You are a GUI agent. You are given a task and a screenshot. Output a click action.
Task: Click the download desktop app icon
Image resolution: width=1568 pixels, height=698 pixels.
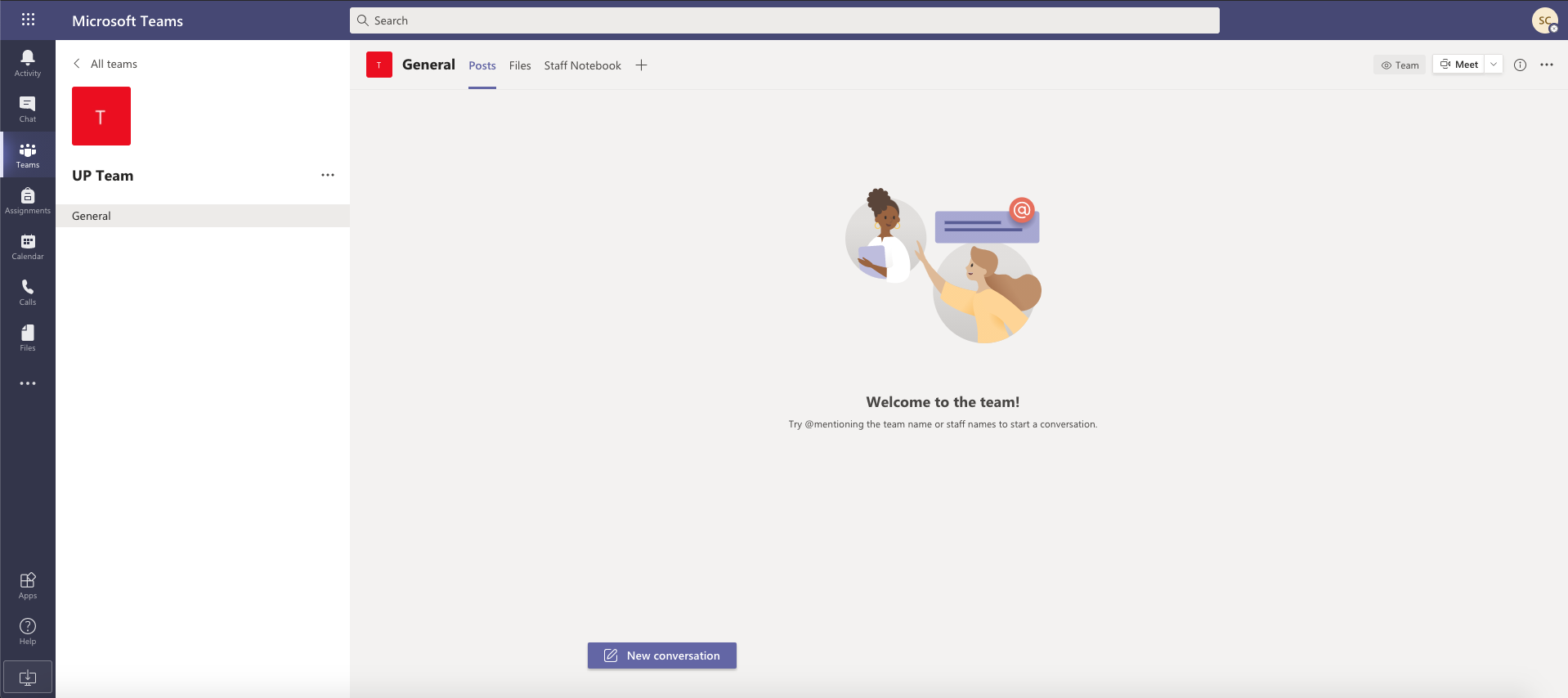coord(28,677)
